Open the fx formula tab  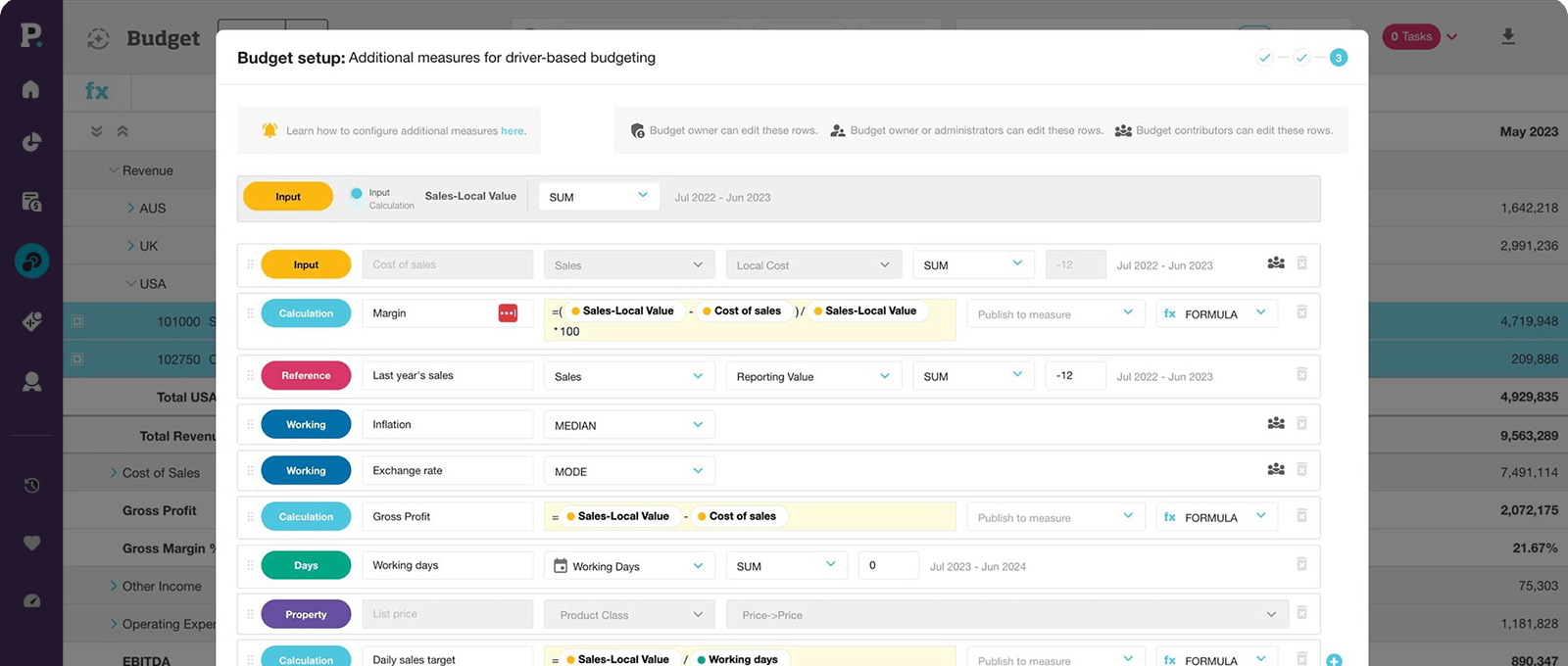(x=97, y=91)
